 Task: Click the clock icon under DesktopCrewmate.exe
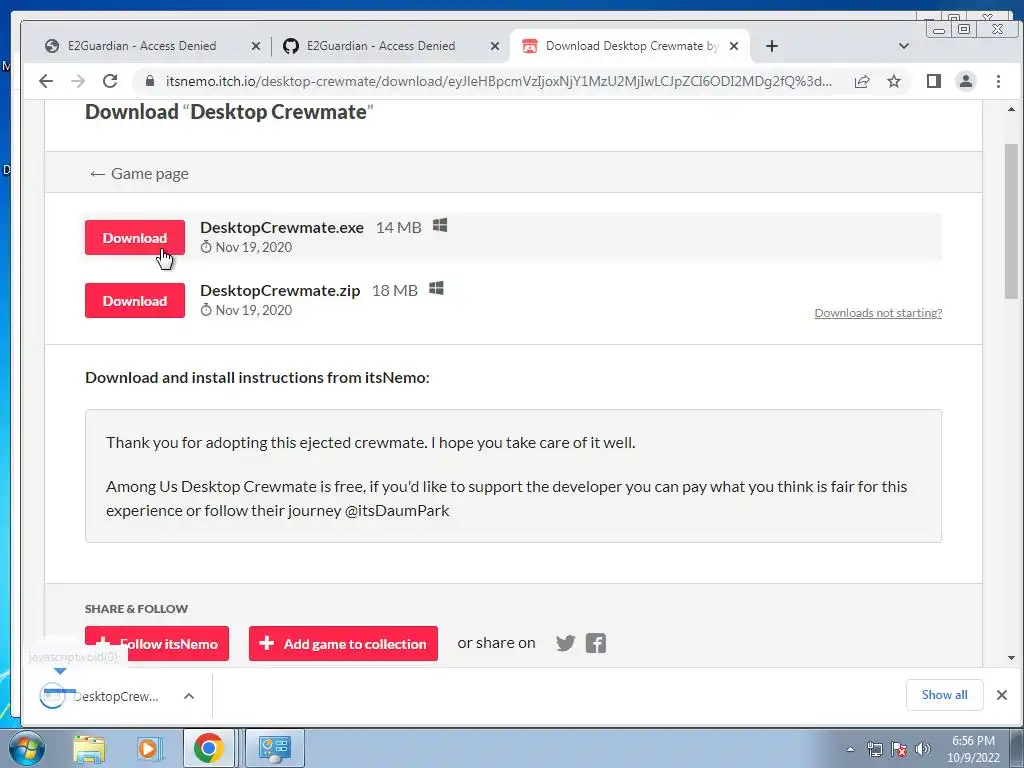tap(206, 247)
